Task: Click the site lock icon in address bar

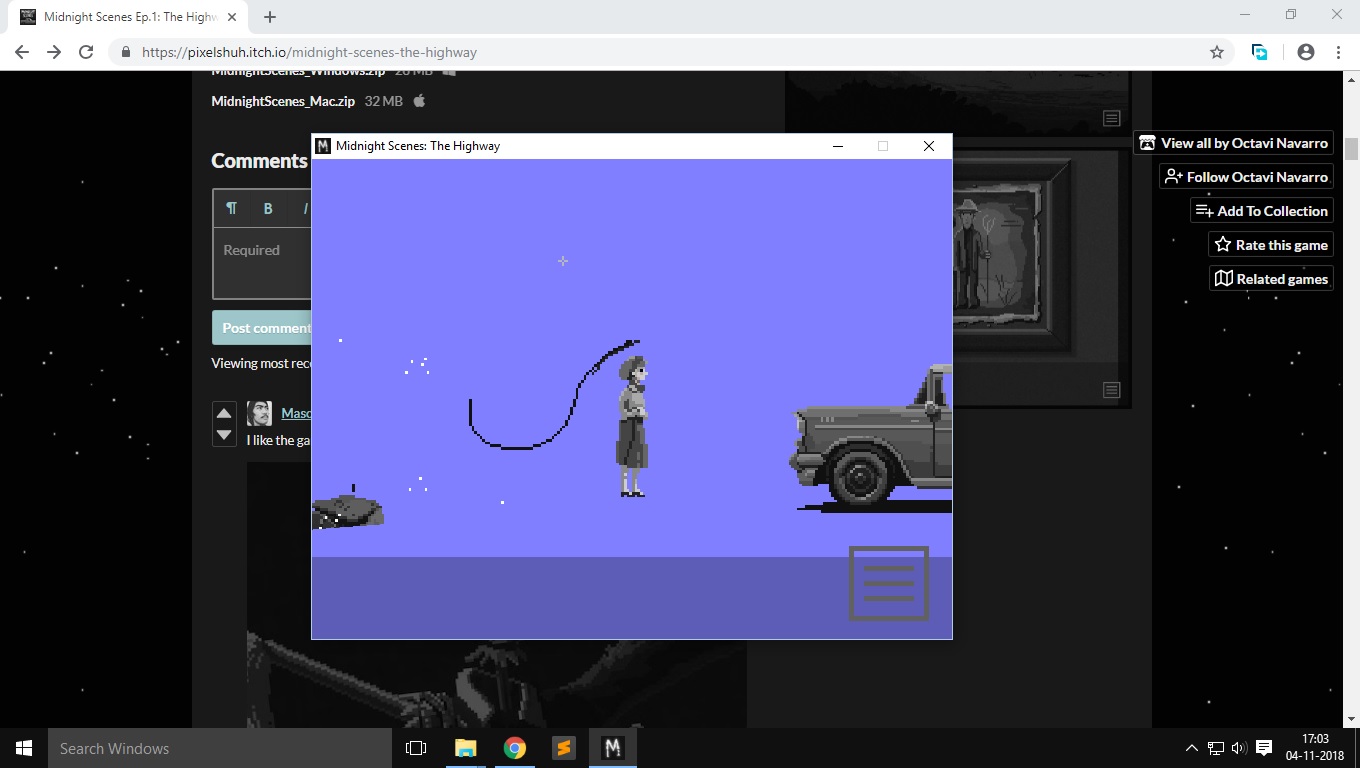Action: coord(125,52)
